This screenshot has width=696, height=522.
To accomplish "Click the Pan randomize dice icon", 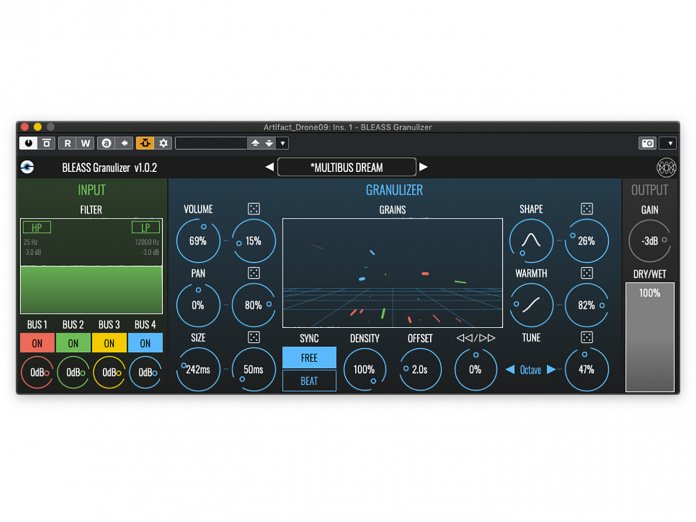I will pos(254,273).
